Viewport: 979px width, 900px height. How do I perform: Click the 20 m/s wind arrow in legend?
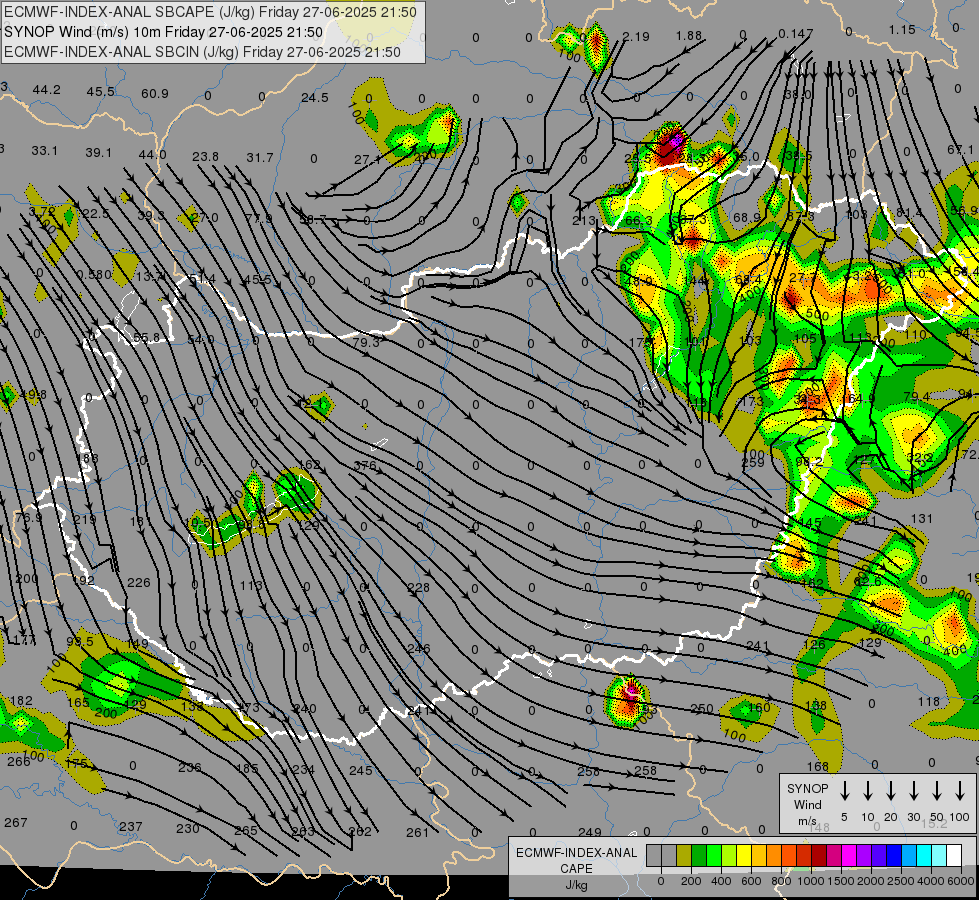[x=890, y=791]
